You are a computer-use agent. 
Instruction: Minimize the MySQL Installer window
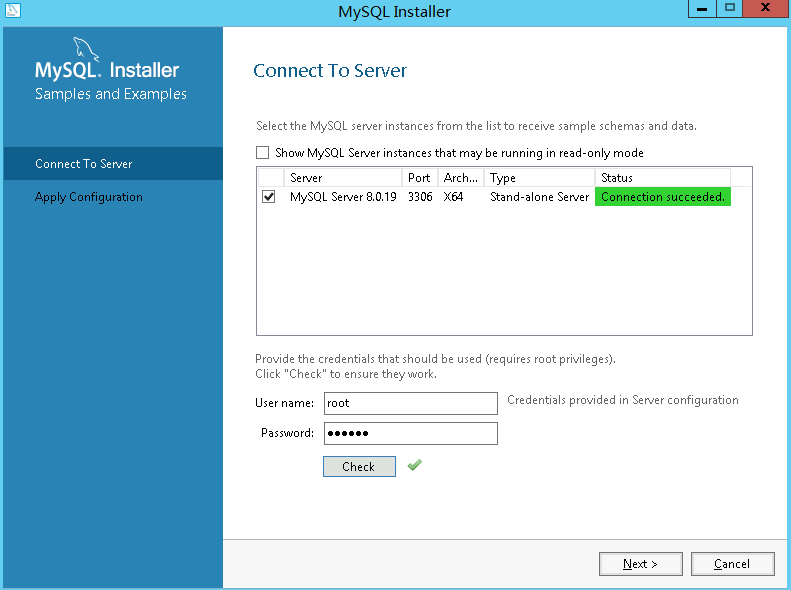pos(702,9)
